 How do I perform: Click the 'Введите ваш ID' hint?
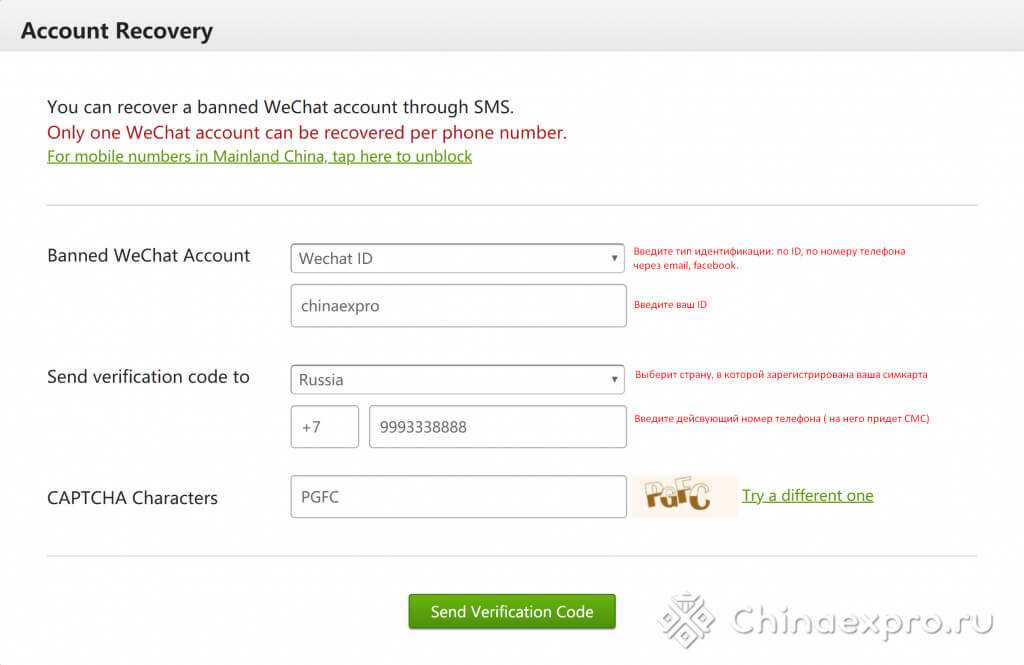[x=670, y=304]
